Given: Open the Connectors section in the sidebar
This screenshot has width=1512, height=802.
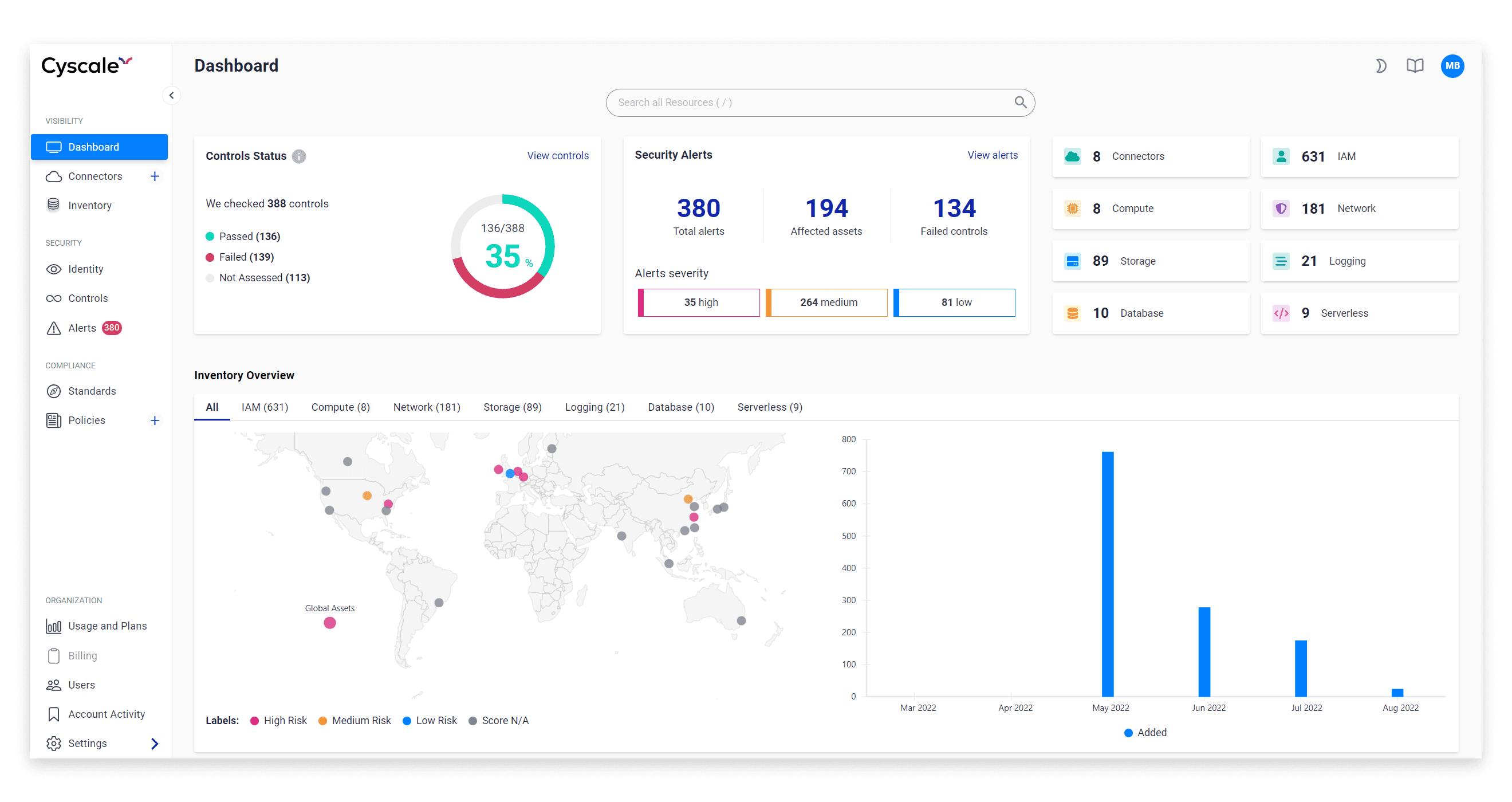Looking at the screenshot, I should point(94,175).
